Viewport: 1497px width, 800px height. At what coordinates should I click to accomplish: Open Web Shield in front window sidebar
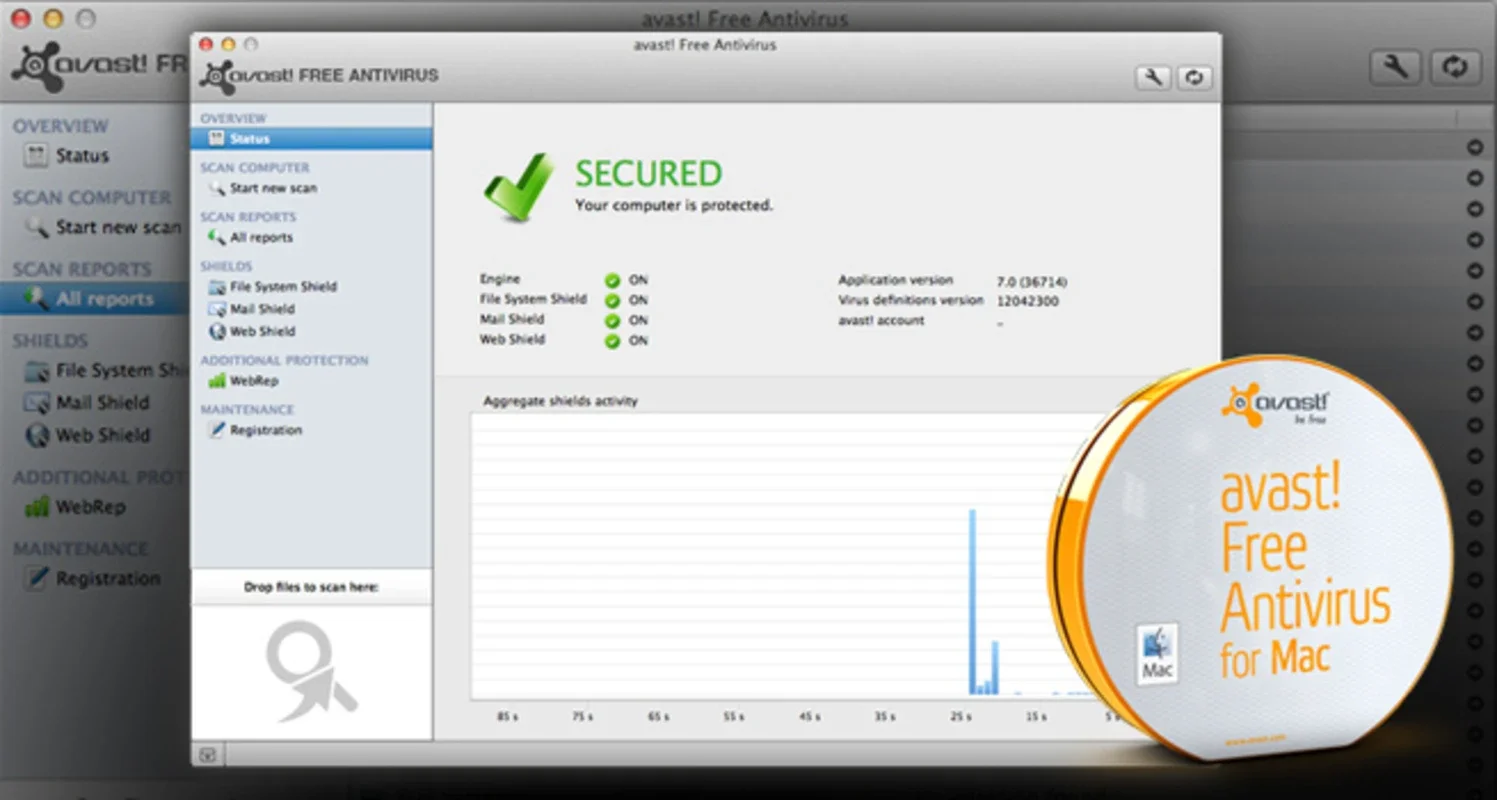click(262, 331)
